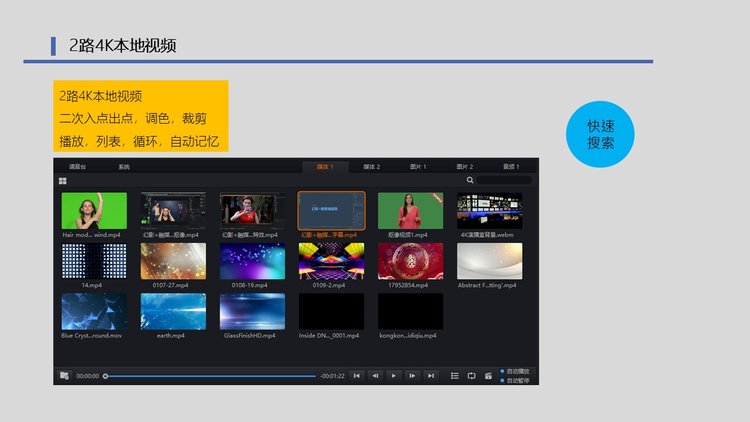Click the 快速搜索 round button
Image resolution: width=750 pixels, height=422 pixels.
tap(600, 134)
